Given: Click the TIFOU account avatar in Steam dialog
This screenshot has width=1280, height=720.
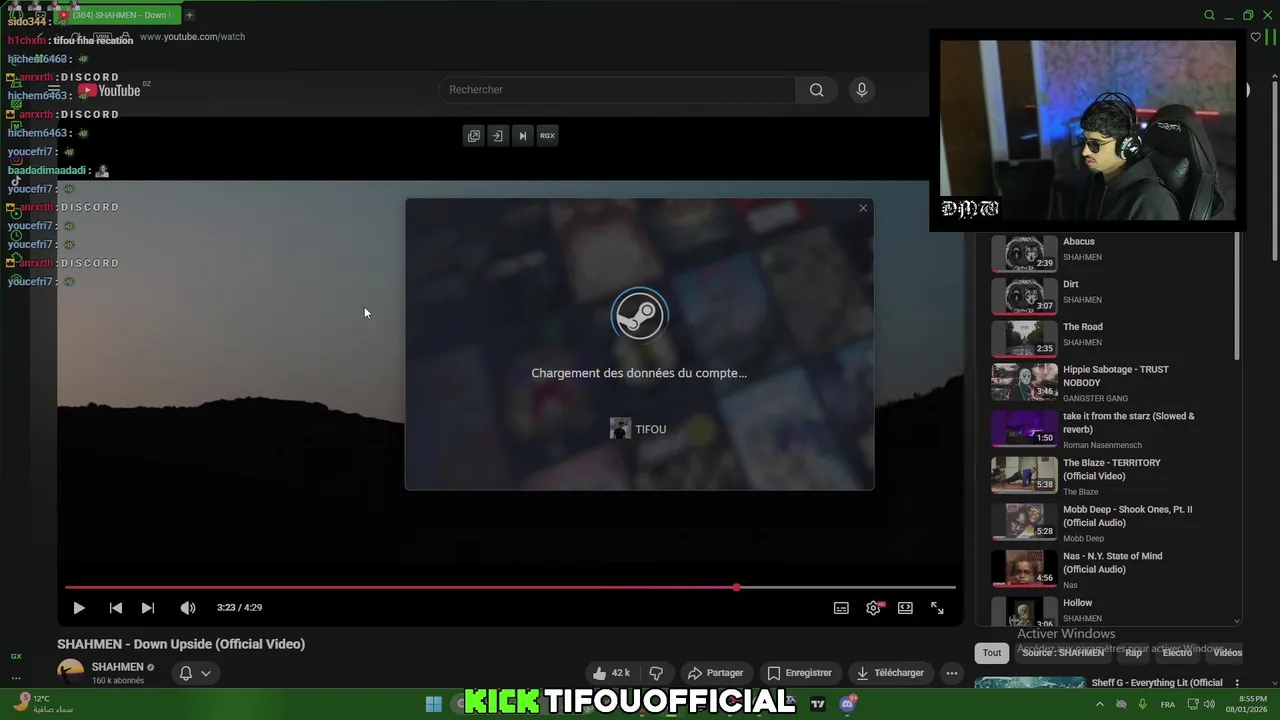Looking at the screenshot, I should click(620, 429).
